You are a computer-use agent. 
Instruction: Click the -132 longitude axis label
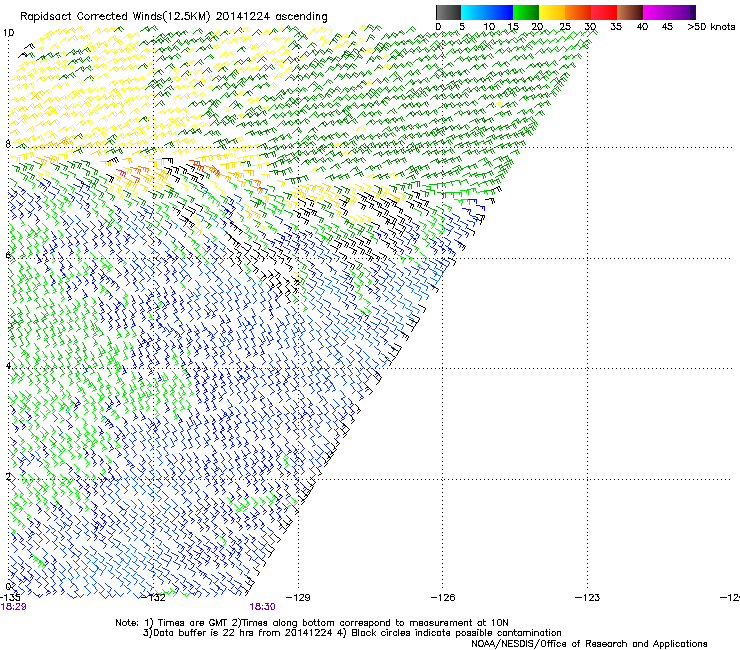[154, 598]
